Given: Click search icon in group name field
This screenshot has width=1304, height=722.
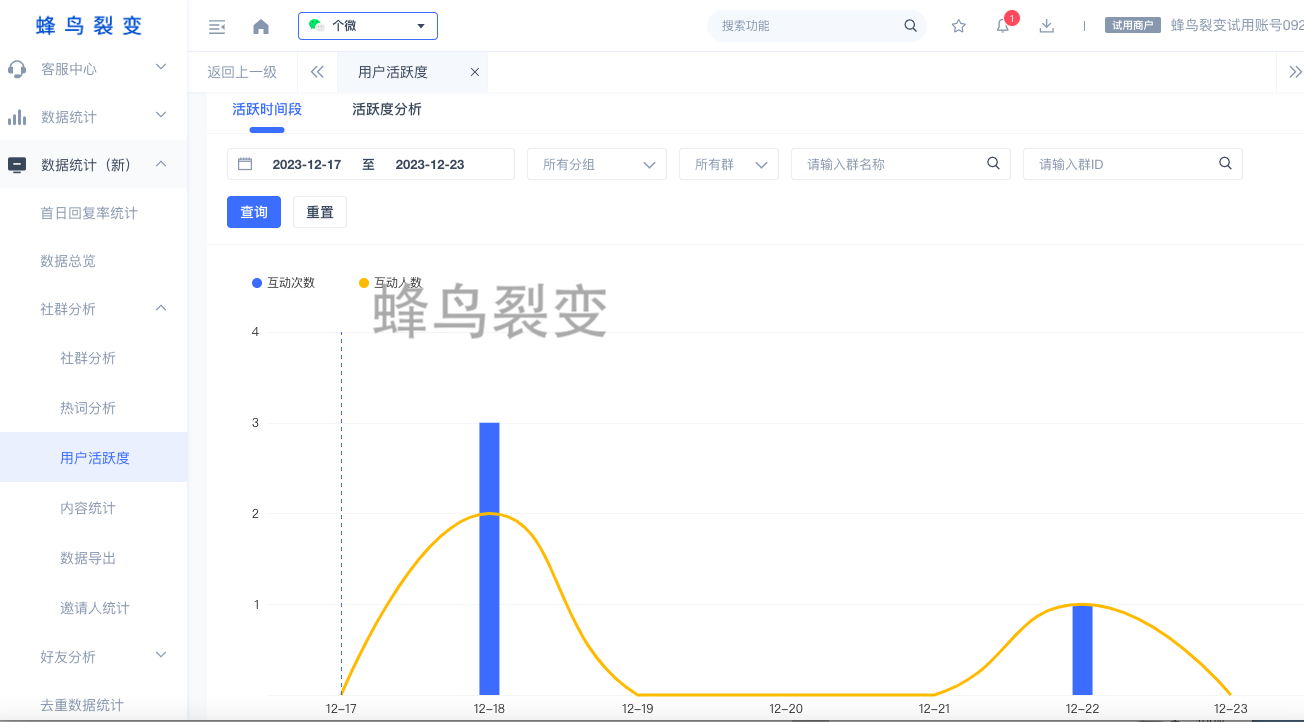Looking at the screenshot, I should click(993, 163).
